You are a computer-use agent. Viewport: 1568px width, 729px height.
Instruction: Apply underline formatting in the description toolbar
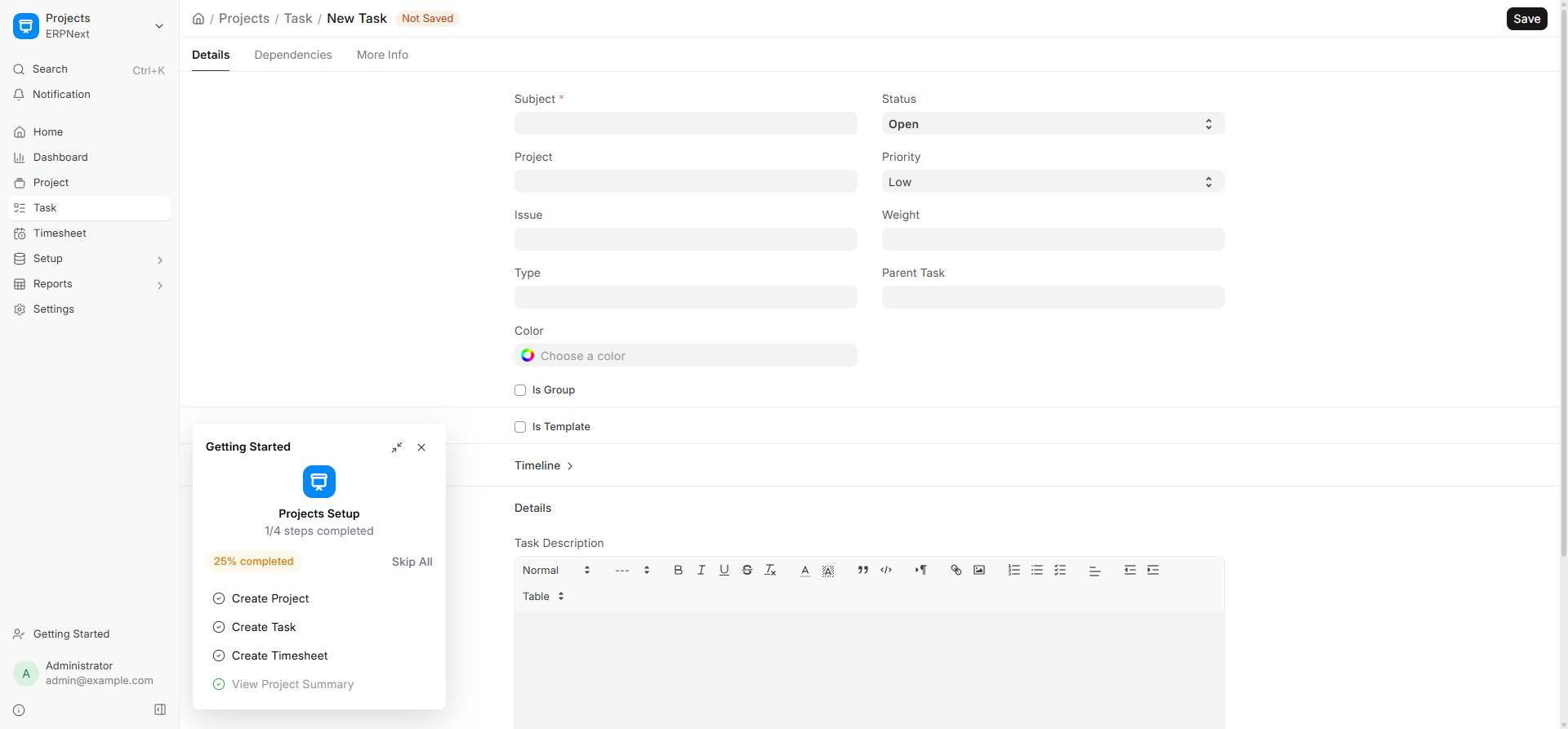point(724,570)
